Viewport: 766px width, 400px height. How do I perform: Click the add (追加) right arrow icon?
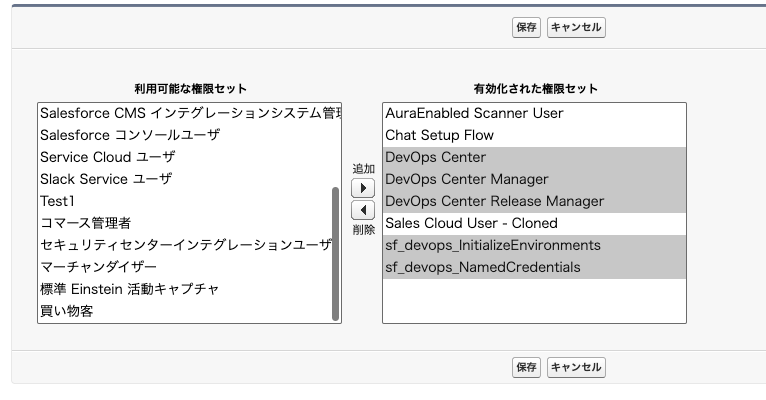363,188
